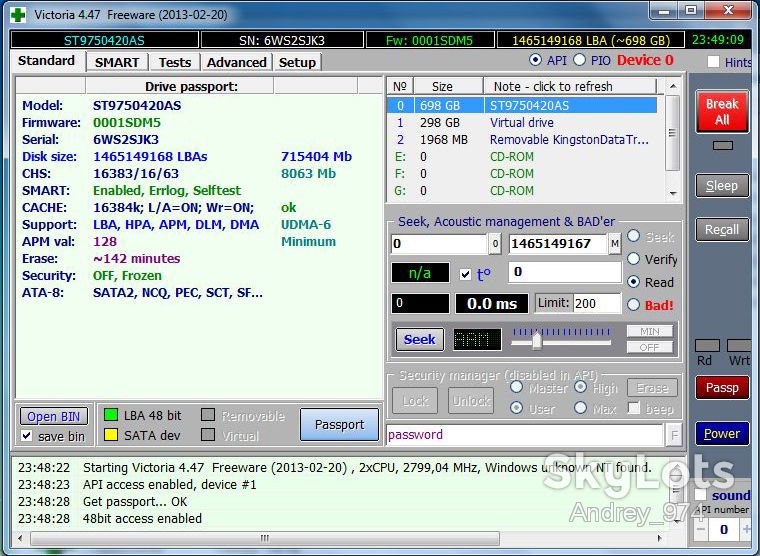Image resolution: width=760 pixels, height=556 pixels.
Task: Select the PIO access mode radio
Action: (x=579, y=60)
